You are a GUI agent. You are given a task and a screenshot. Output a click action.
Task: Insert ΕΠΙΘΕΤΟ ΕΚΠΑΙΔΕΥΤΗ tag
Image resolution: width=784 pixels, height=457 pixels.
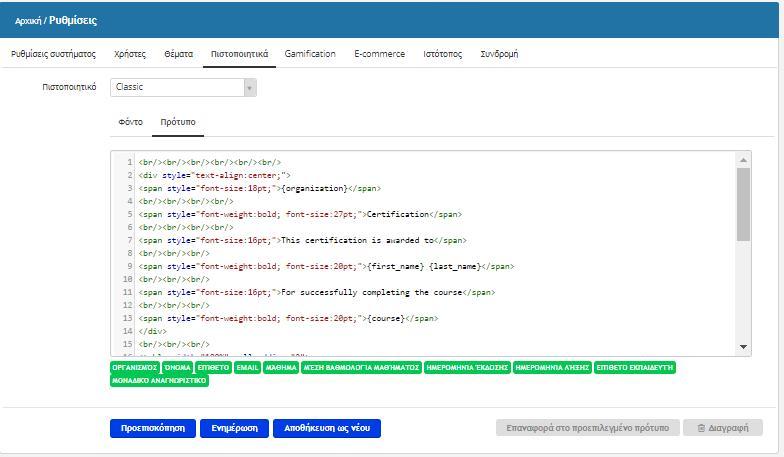pos(635,368)
